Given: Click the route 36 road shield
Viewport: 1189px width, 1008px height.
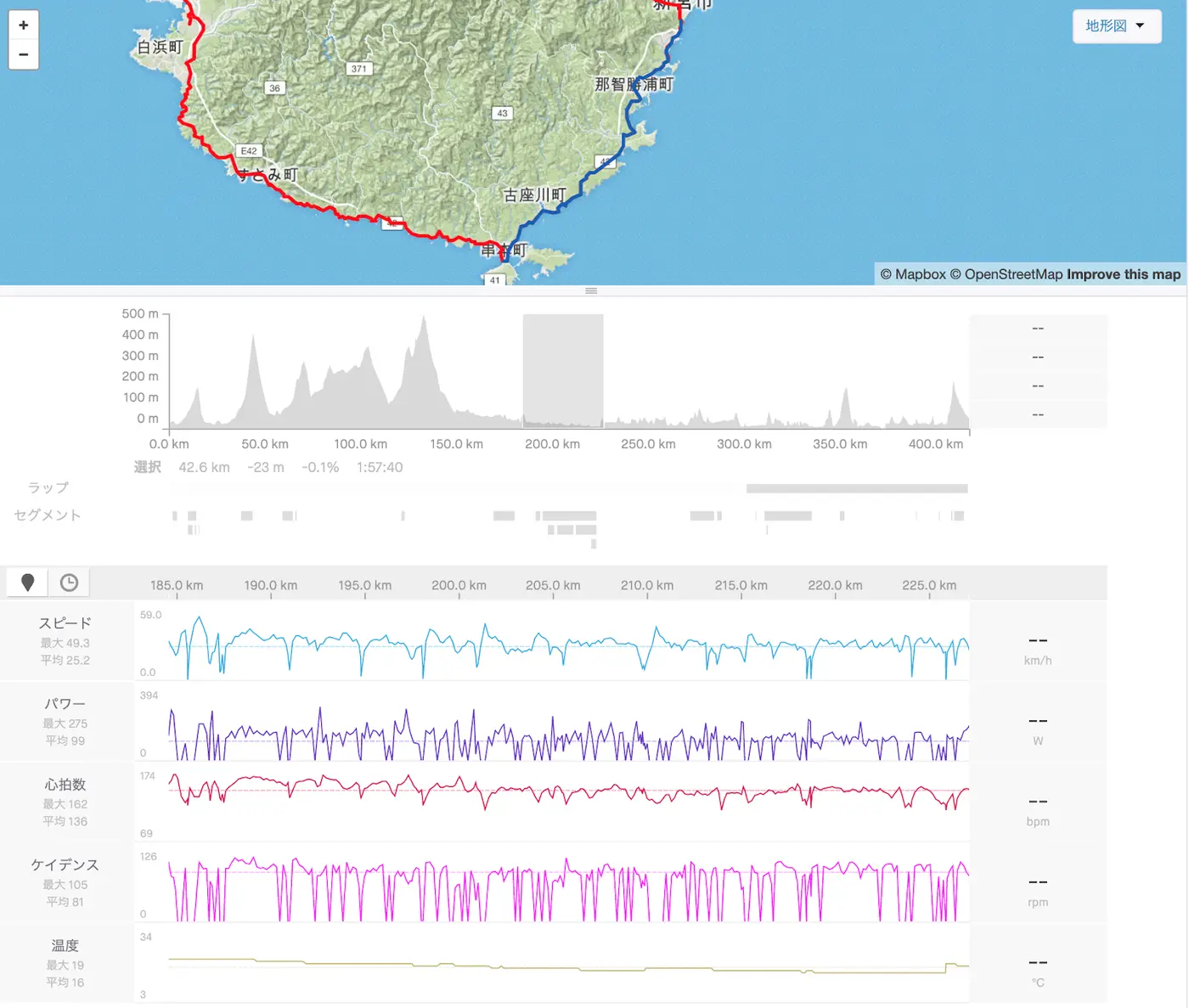Looking at the screenshot, I should tap(274, 88).
